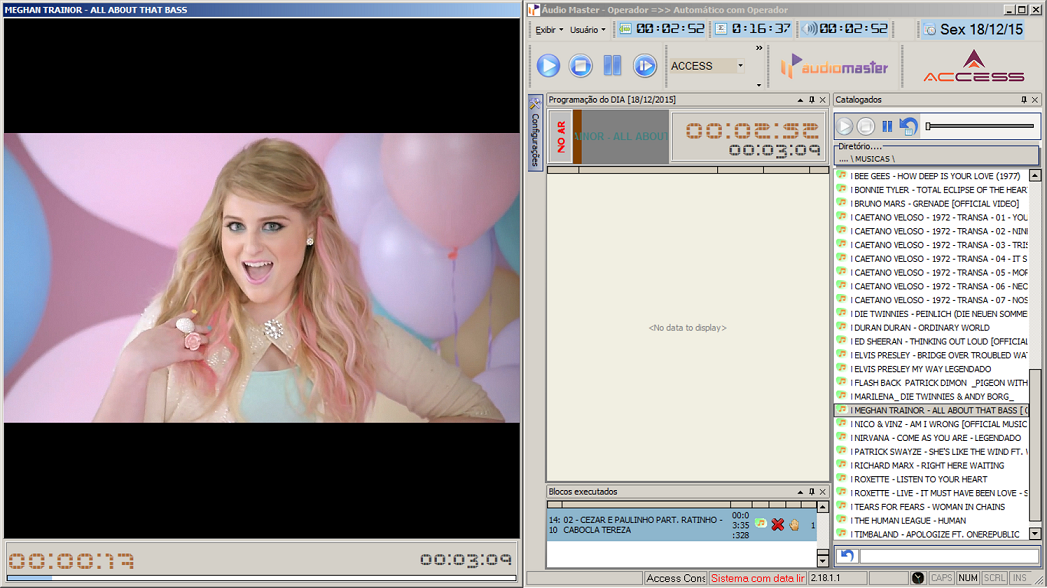Click the elapsed time counter icon in toolbar
The height and width of the screenshot is (588, 1047).
tap(625, 29)
